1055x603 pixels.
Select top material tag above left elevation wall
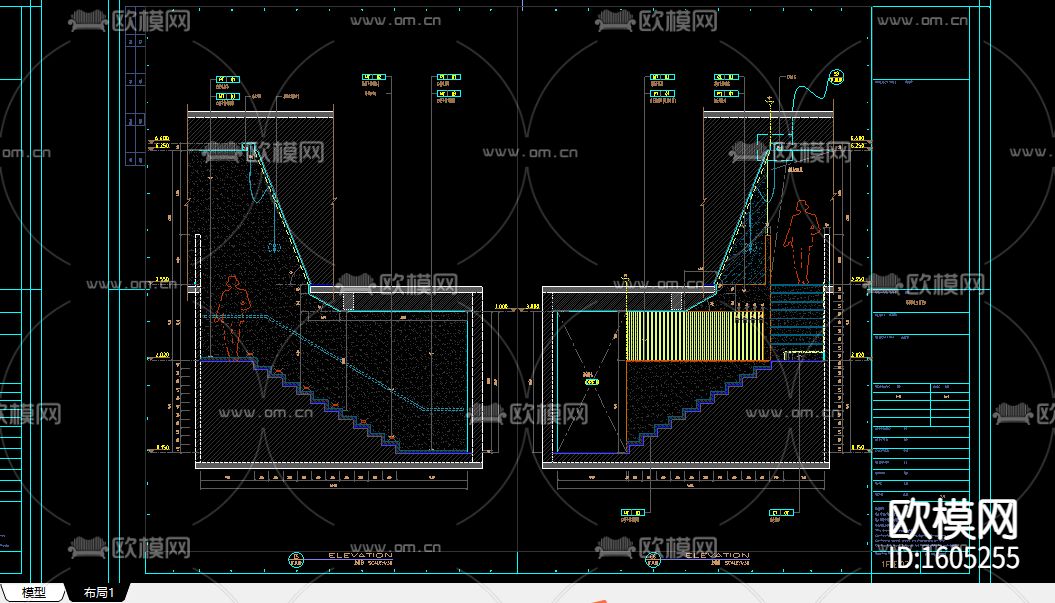pos(227,79)
